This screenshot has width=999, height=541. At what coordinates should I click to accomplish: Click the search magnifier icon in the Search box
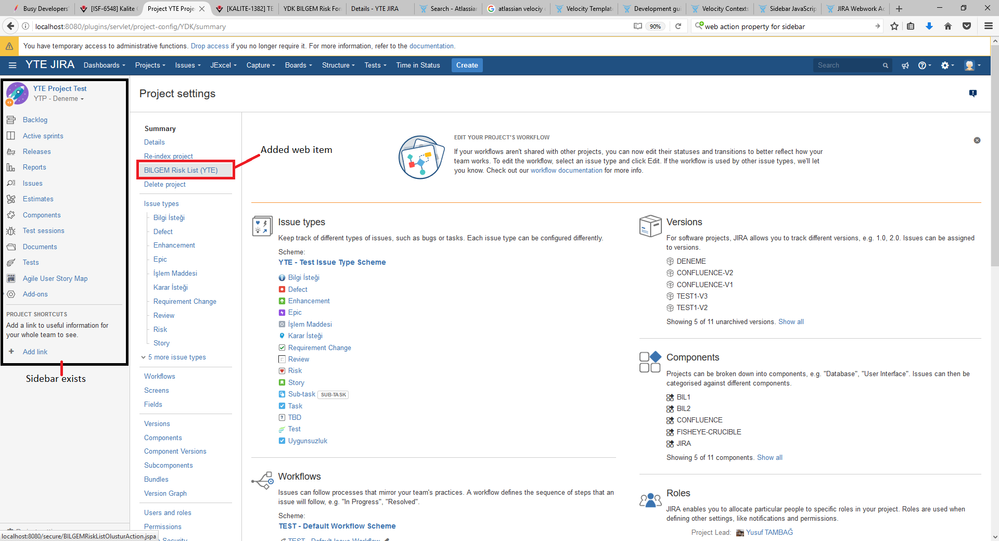pyautogui.click(x=885, y=66)
